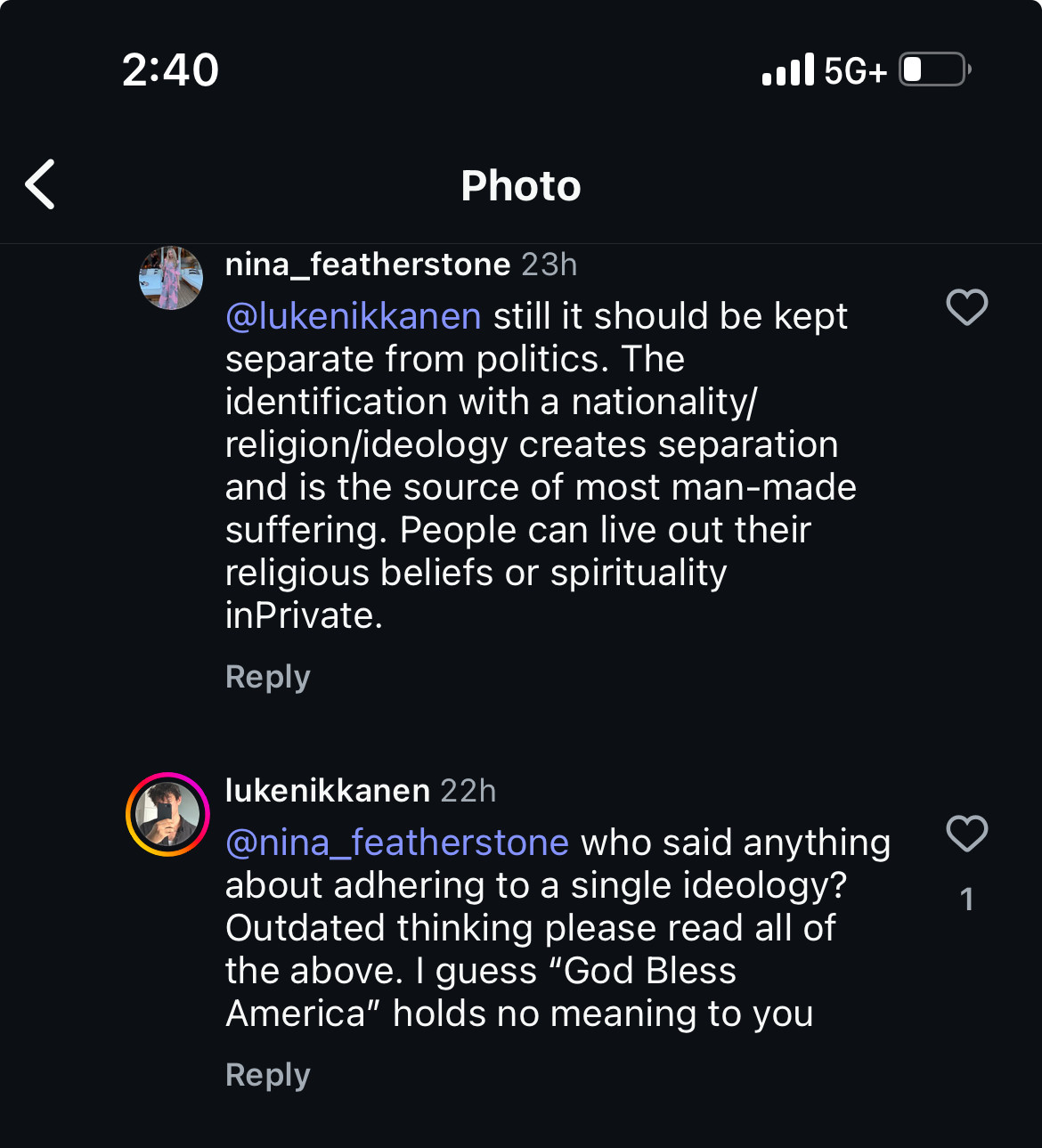Tap the nina_featherstone username above her comment
This screenshot has height=1148, width=1042.
coord(367,265)
